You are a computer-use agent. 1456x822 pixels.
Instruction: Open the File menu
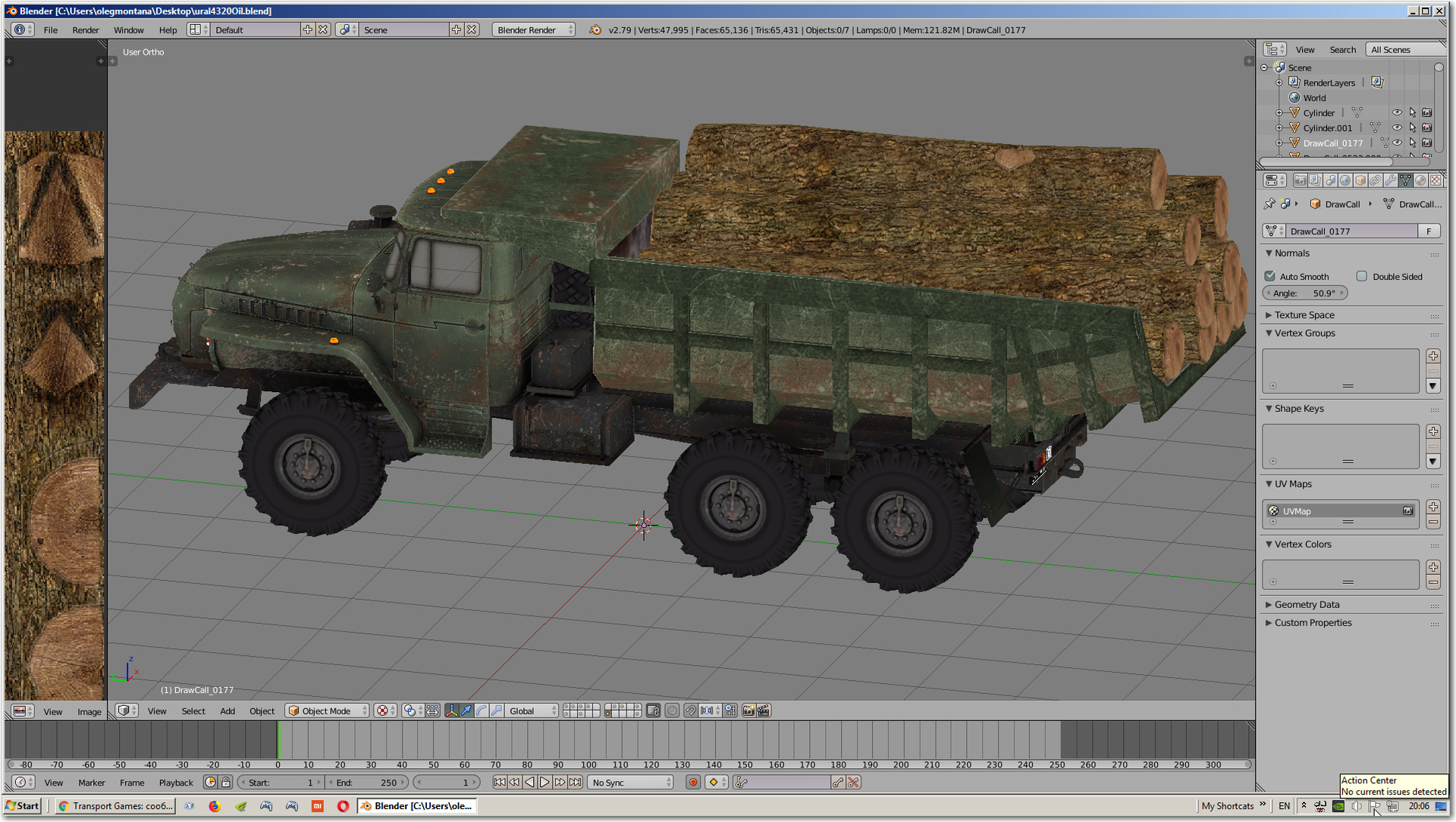click(51, 30)
